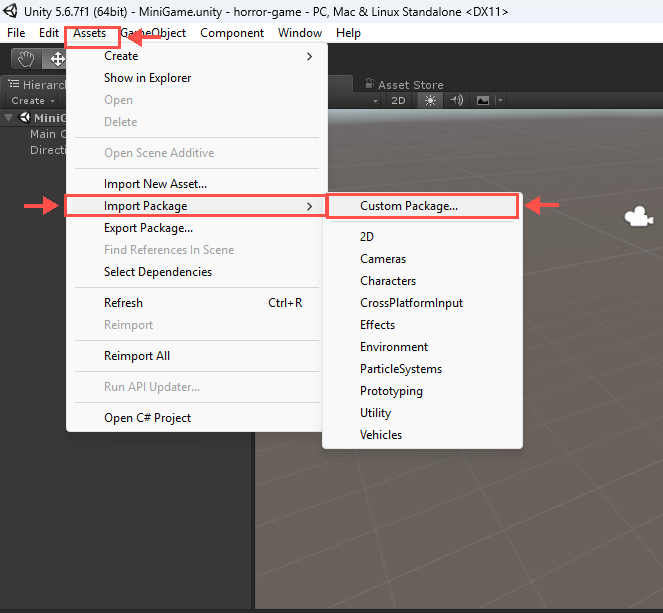Viewport: 663px width, 613px height.
Task: Open the Assets menu
Action: click(x=90, y=33)
